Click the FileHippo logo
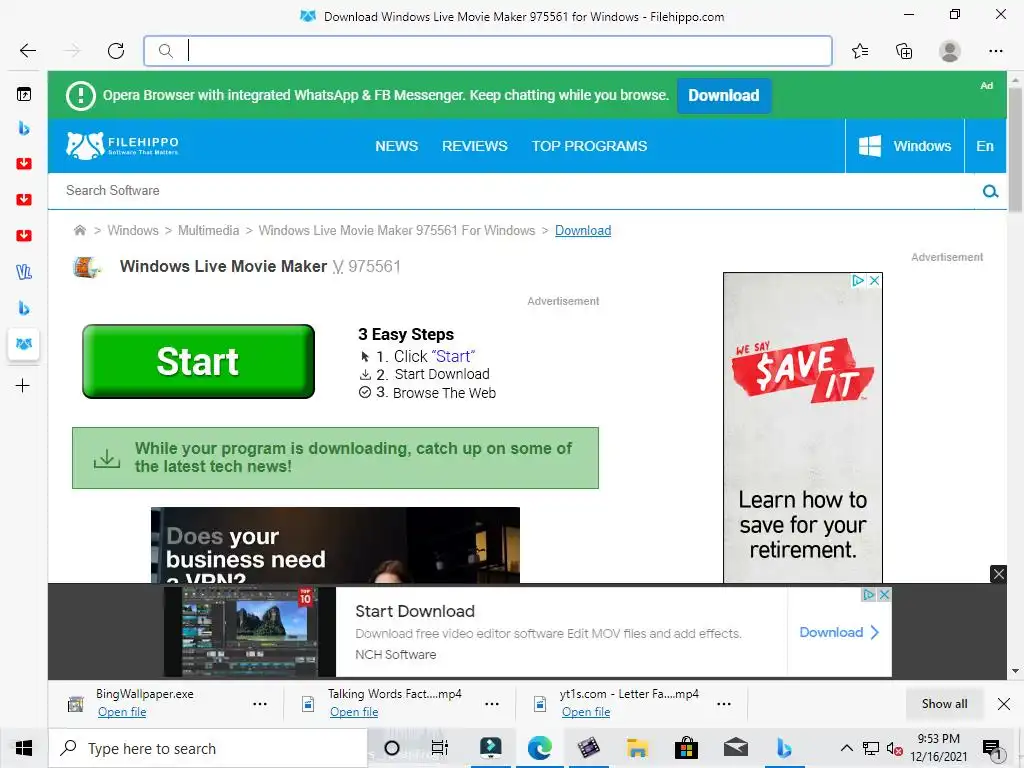The width and height of the screenshot is (1024, 768). click(122, 146)
